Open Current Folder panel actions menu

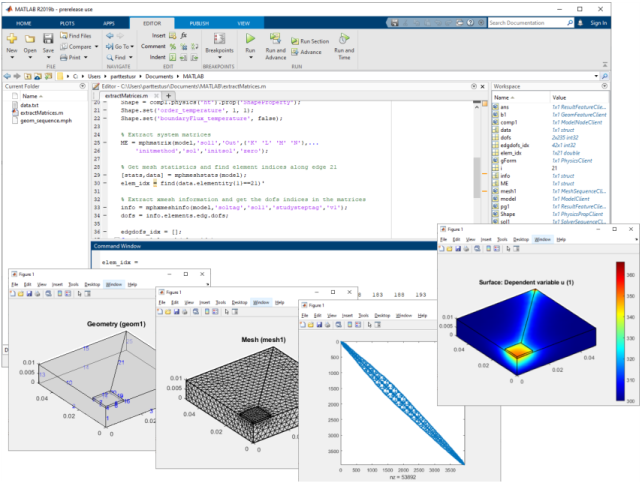click(x=83, y=86)
